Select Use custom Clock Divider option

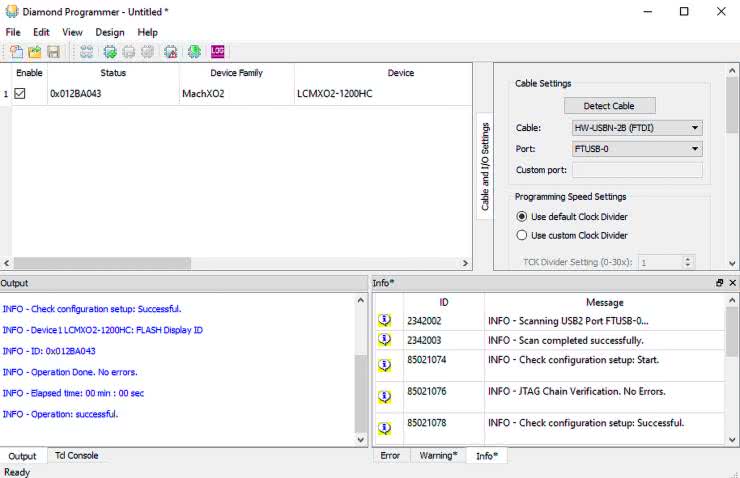[521, 236]
